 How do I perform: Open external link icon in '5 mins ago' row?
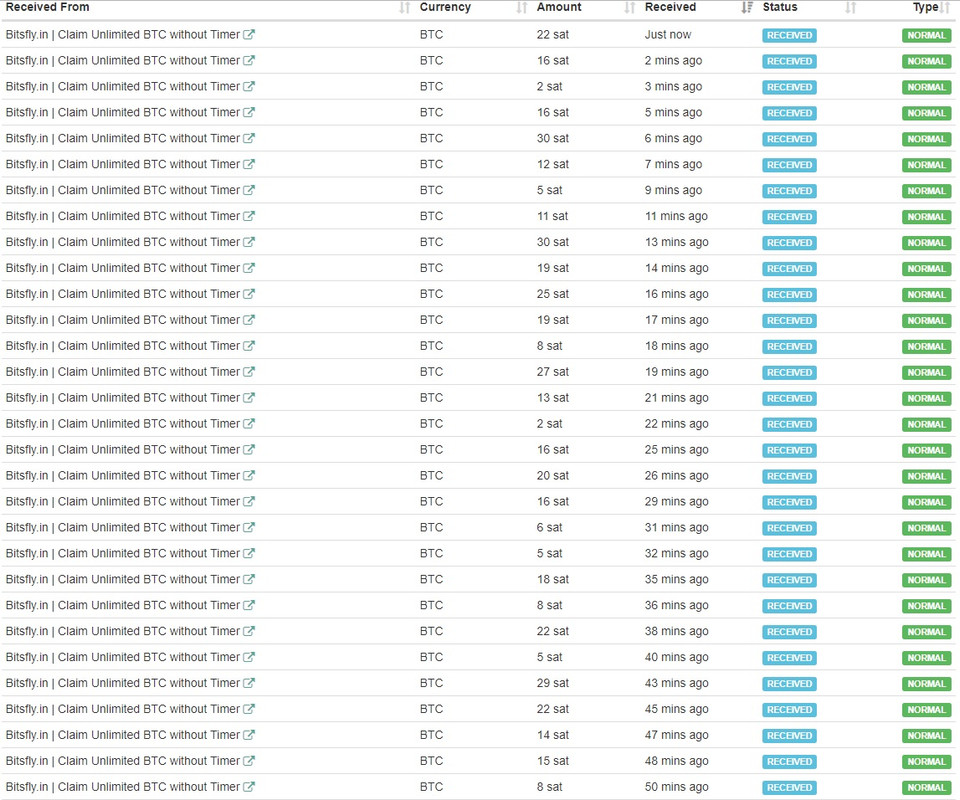point(249,113)
